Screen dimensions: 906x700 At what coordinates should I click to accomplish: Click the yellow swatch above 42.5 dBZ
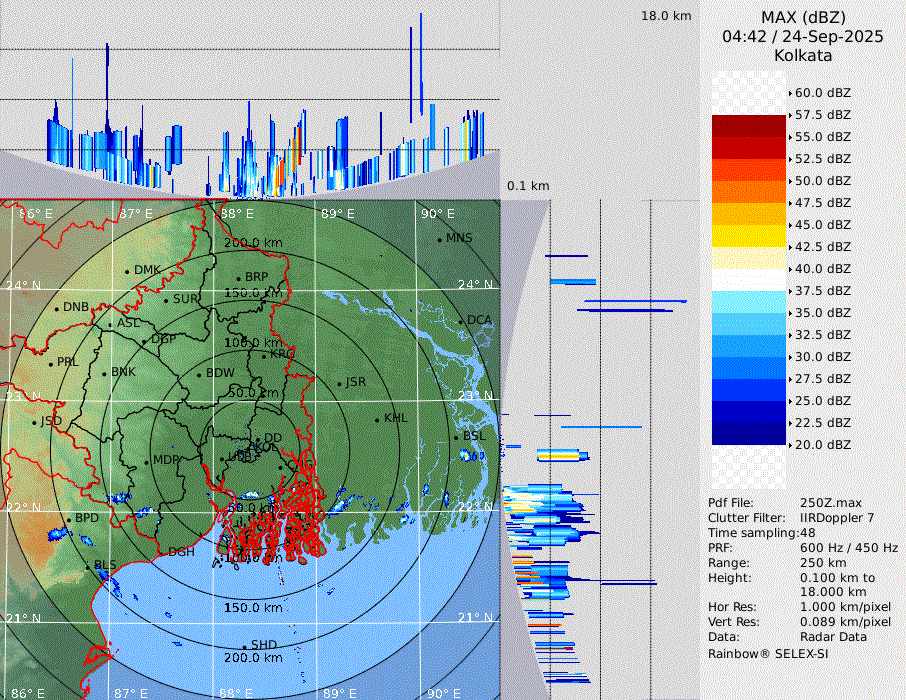(749, 236)
